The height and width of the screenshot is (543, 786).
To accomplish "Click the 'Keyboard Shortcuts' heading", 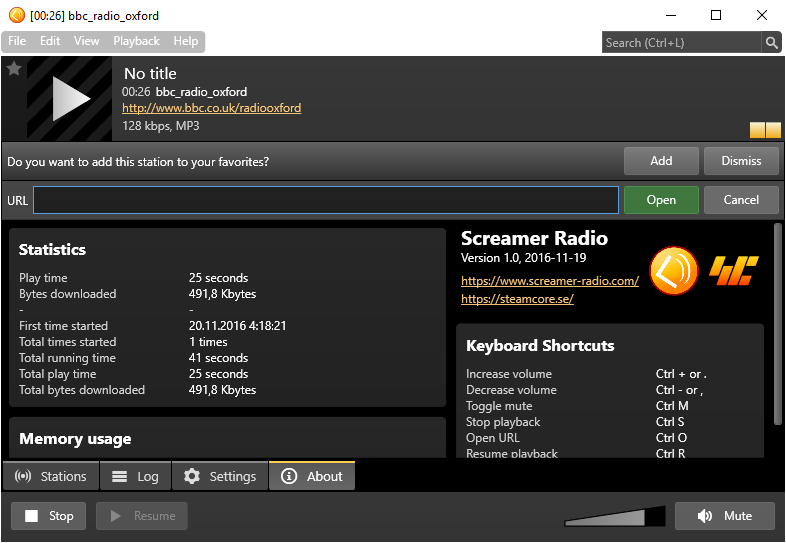I will (x=540, y=345).
